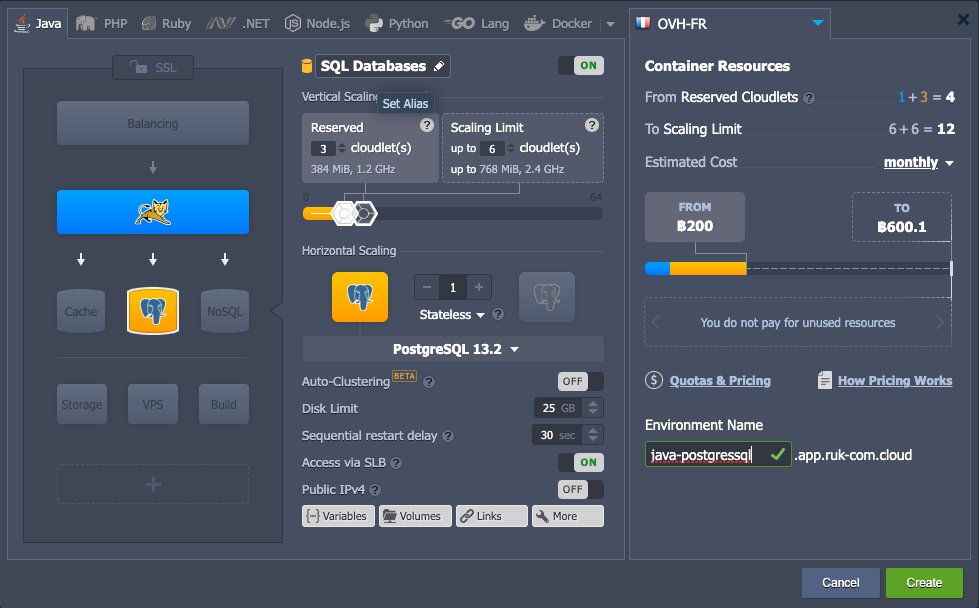Screen dimensions: 979x608
Task: Click the plus extra layer placeholder
Action: pos(153,484)
